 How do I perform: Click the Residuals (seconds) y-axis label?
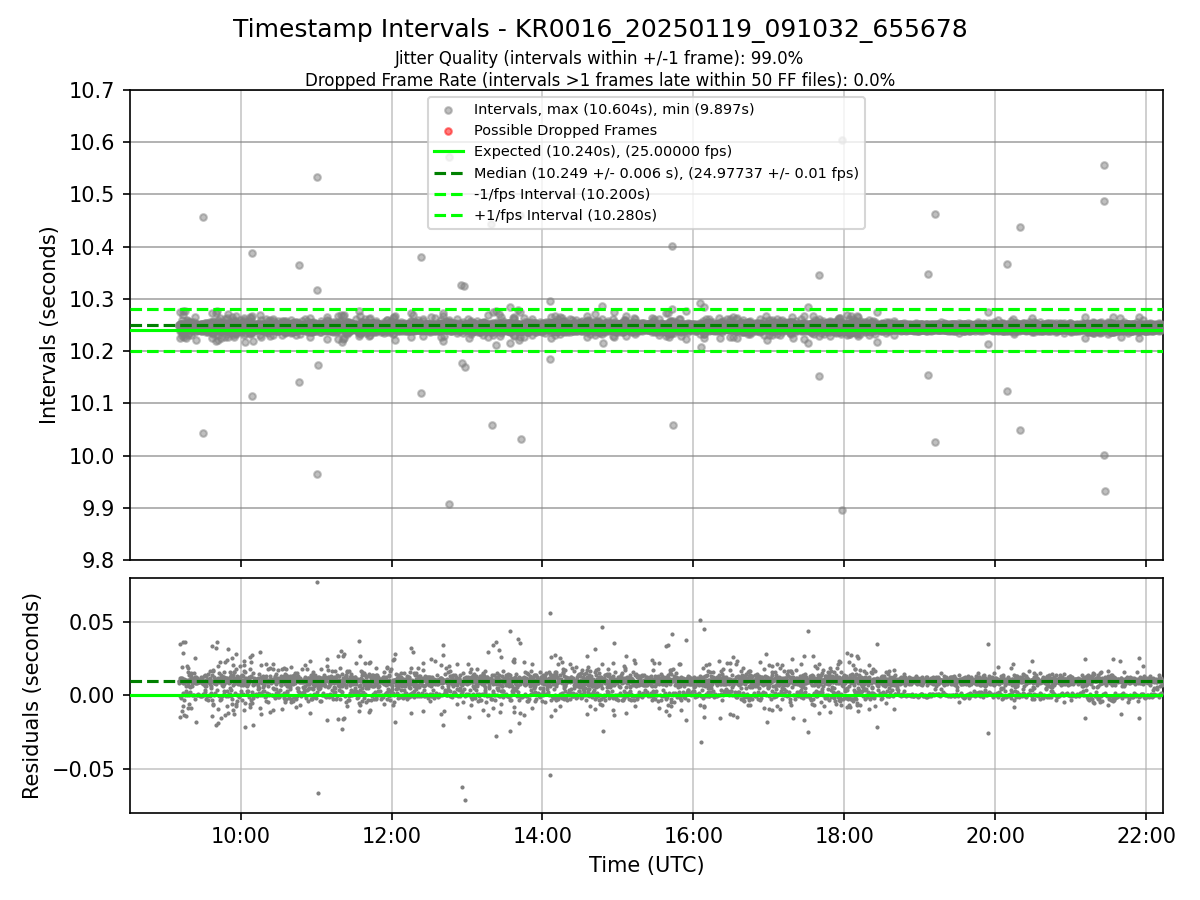pyautogui.click(x=32, y=696)
